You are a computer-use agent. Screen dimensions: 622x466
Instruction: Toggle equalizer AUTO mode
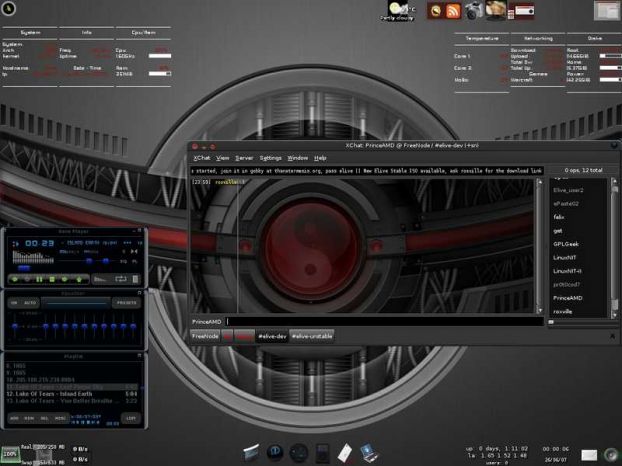coord(30,303)
